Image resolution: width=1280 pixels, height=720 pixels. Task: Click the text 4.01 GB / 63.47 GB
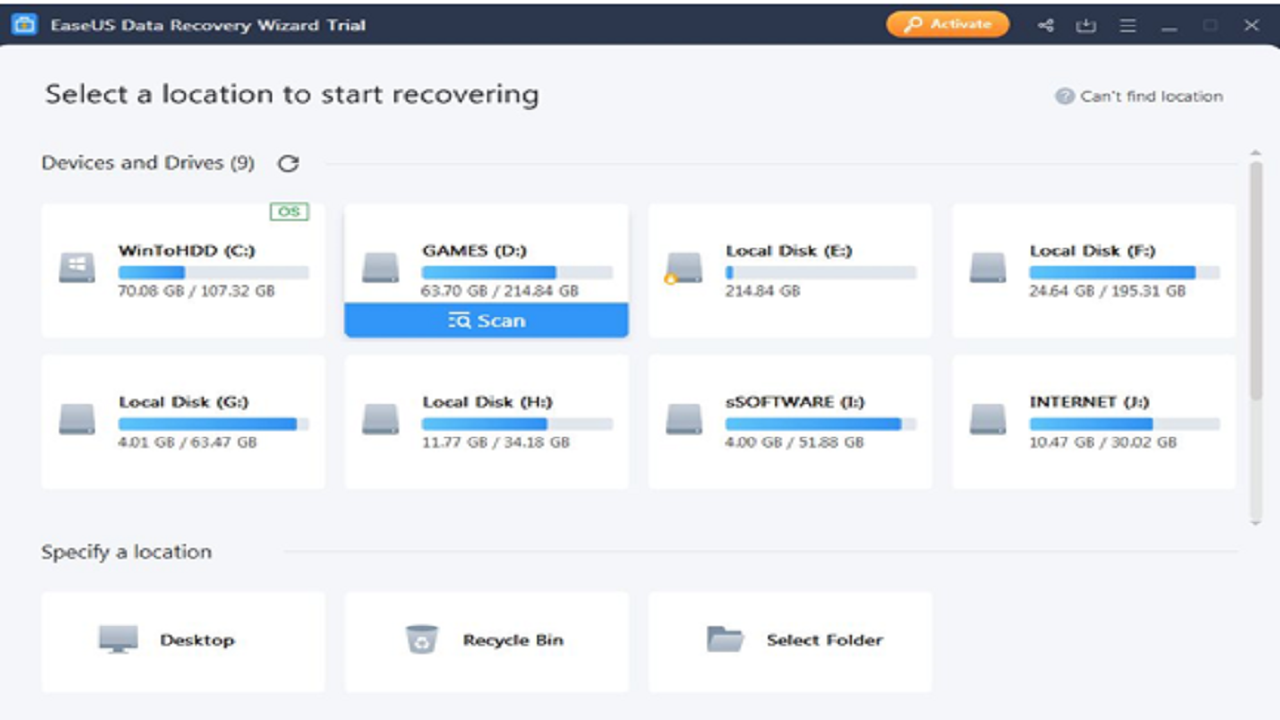click(x=188, y=442)
